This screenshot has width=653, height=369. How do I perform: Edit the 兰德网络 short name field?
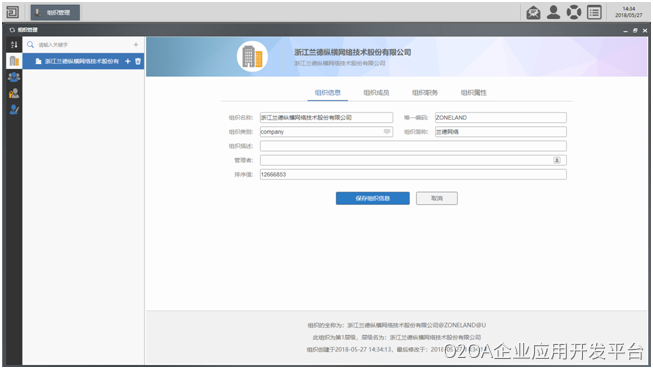pos(501,132)
